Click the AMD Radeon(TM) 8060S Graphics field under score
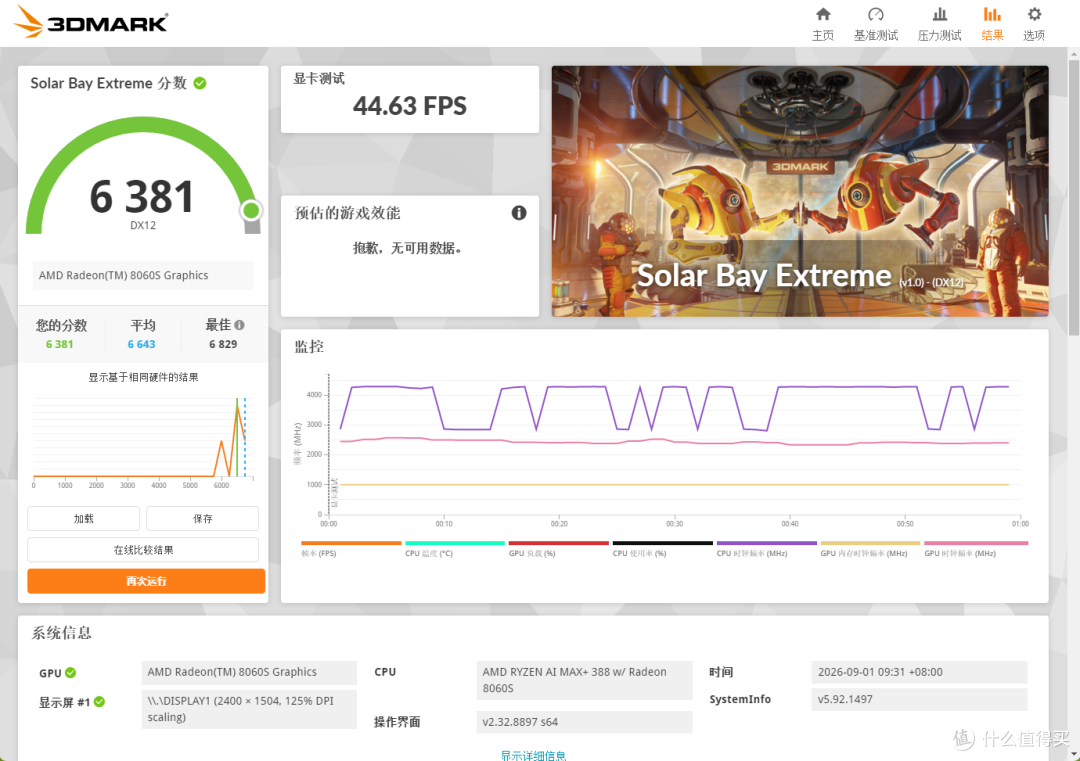1080x761 pixels. [143, 275]
